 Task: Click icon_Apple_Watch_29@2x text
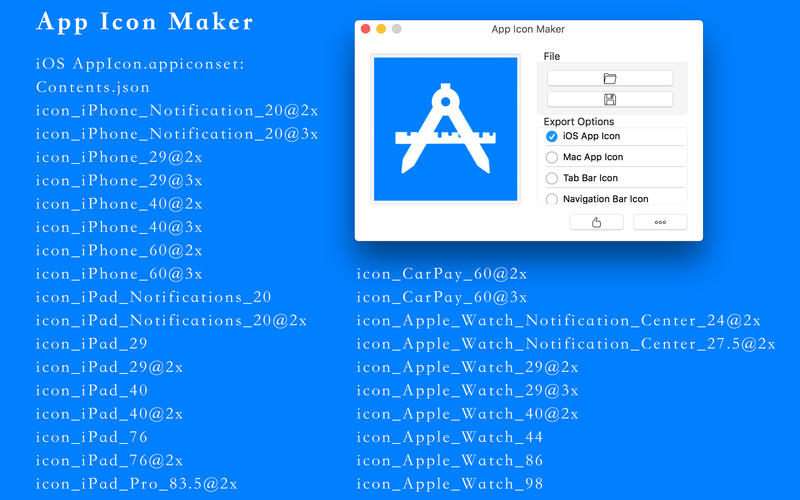467,367
